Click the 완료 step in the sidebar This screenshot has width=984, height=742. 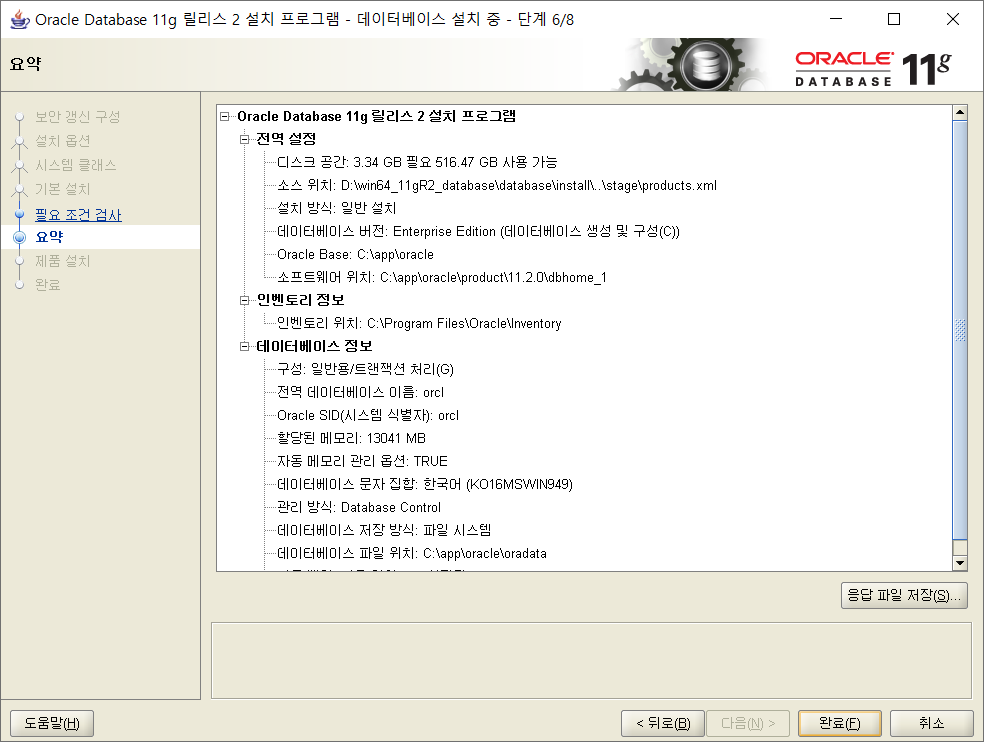[48, 285]
